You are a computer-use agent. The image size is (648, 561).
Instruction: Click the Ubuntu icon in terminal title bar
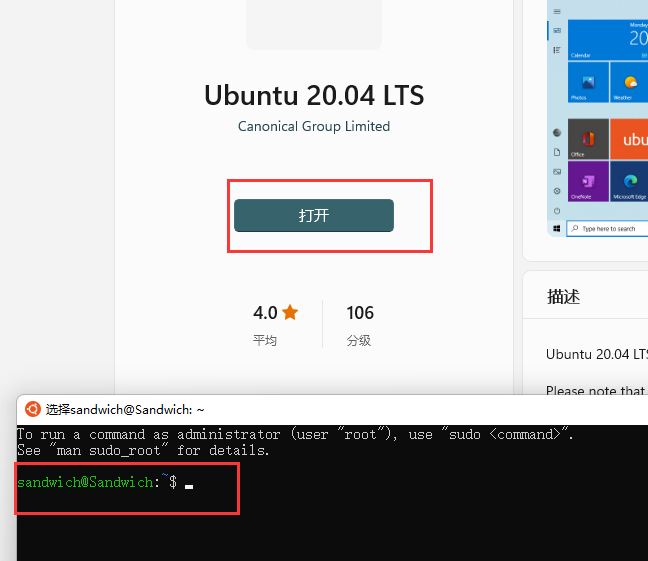tap(33, 409)
